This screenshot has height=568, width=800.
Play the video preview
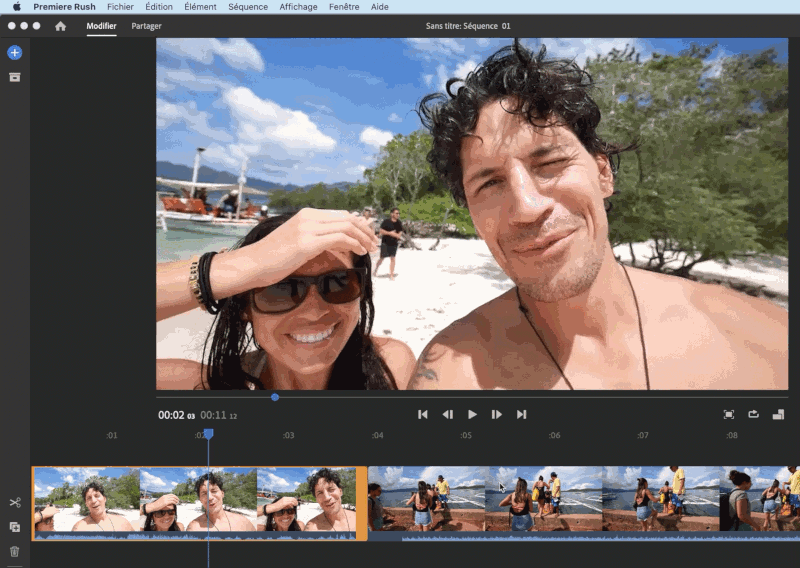[x=472, y=414]
